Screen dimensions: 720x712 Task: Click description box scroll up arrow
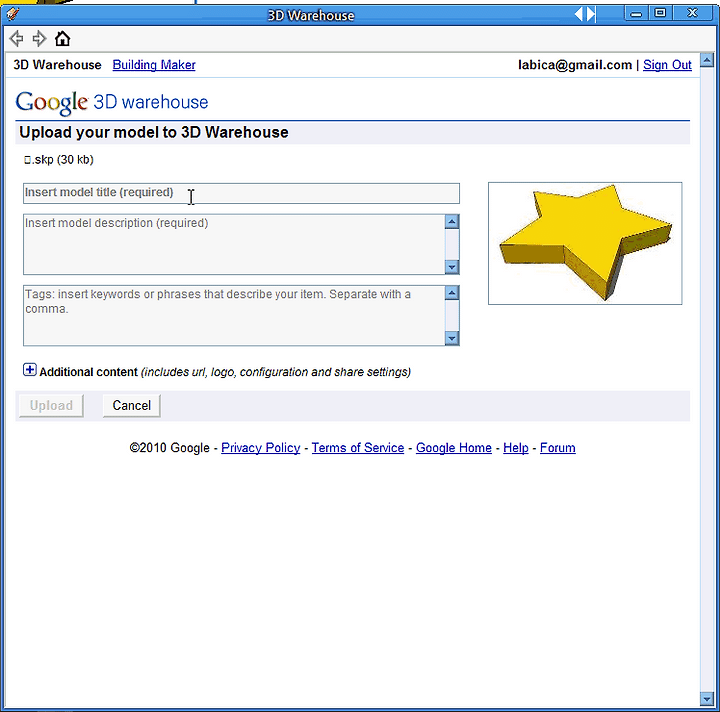[452, 222]
